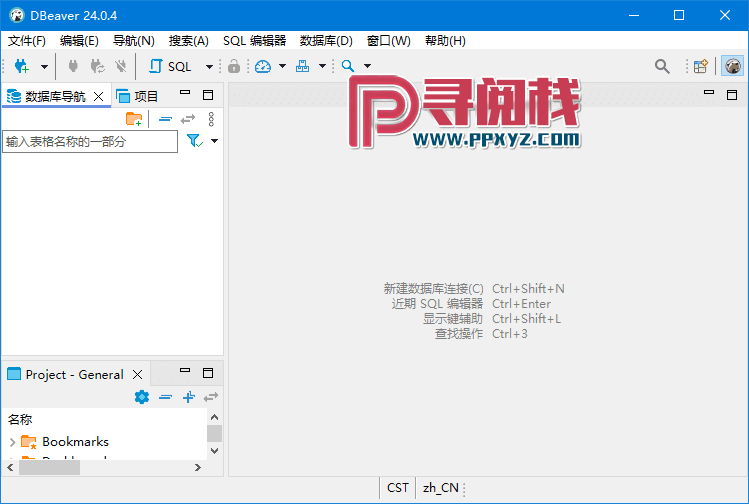
Task: Maximize the editor area
Action: point(732,95)
